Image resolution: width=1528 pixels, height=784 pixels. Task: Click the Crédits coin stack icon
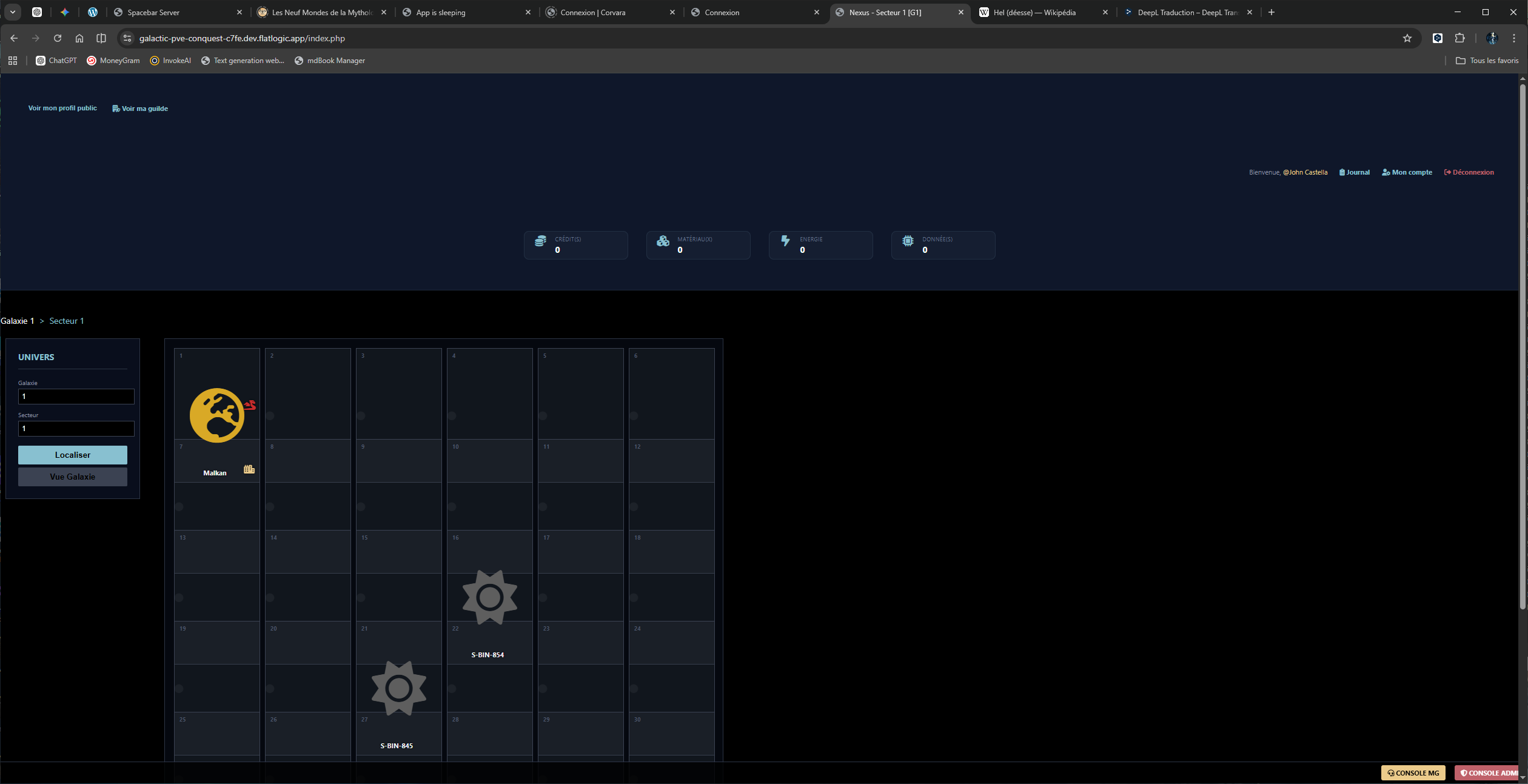tap(540, 241)
